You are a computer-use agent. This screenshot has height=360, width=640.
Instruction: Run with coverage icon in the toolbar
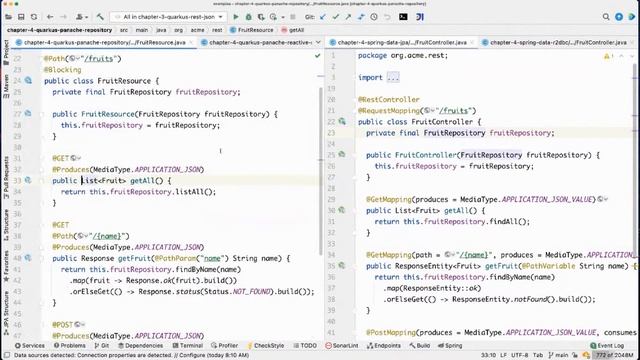pos(261,17)
